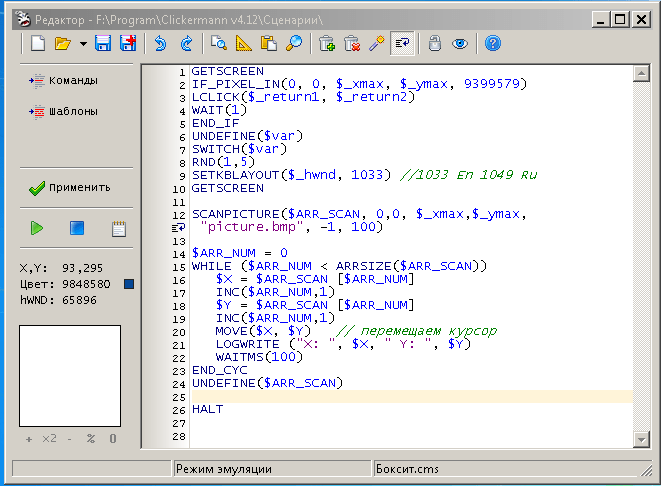Click the SETKBLAYOUT command on line 9
This screenshot has width=661, height=486.
236,175
